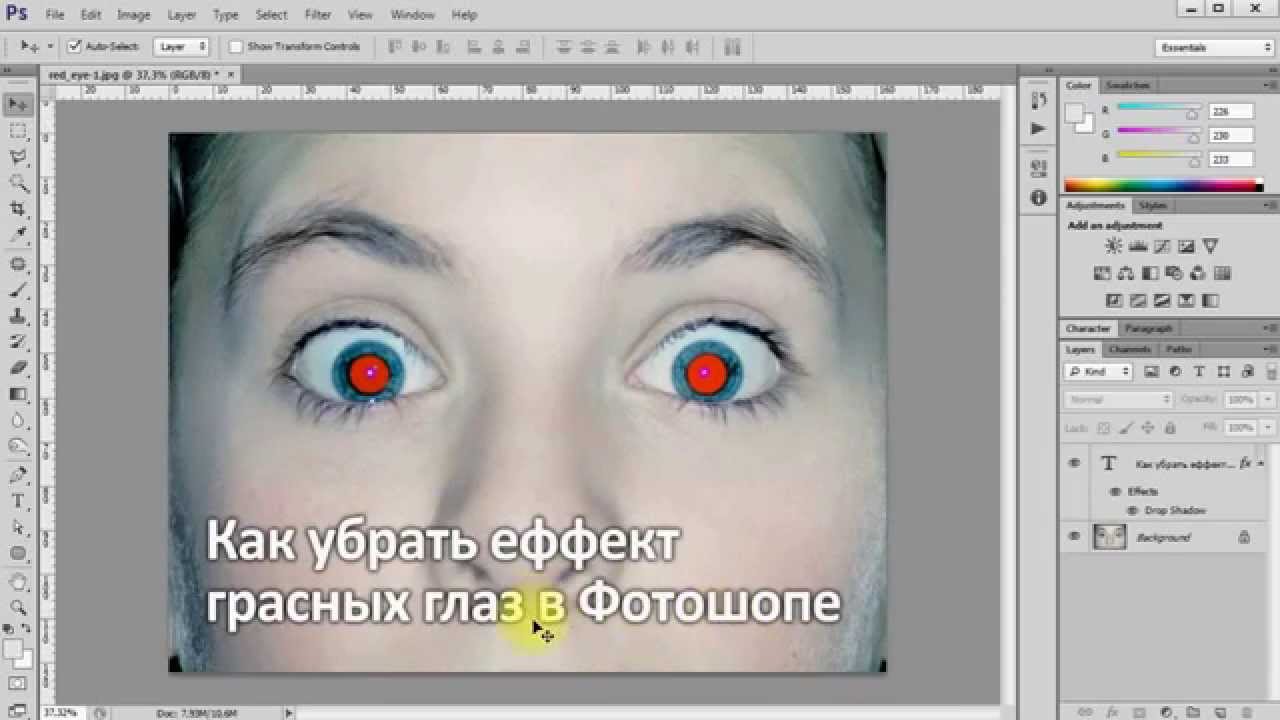Select the Zoom tool in the toolbox

[x=18, y=607]
